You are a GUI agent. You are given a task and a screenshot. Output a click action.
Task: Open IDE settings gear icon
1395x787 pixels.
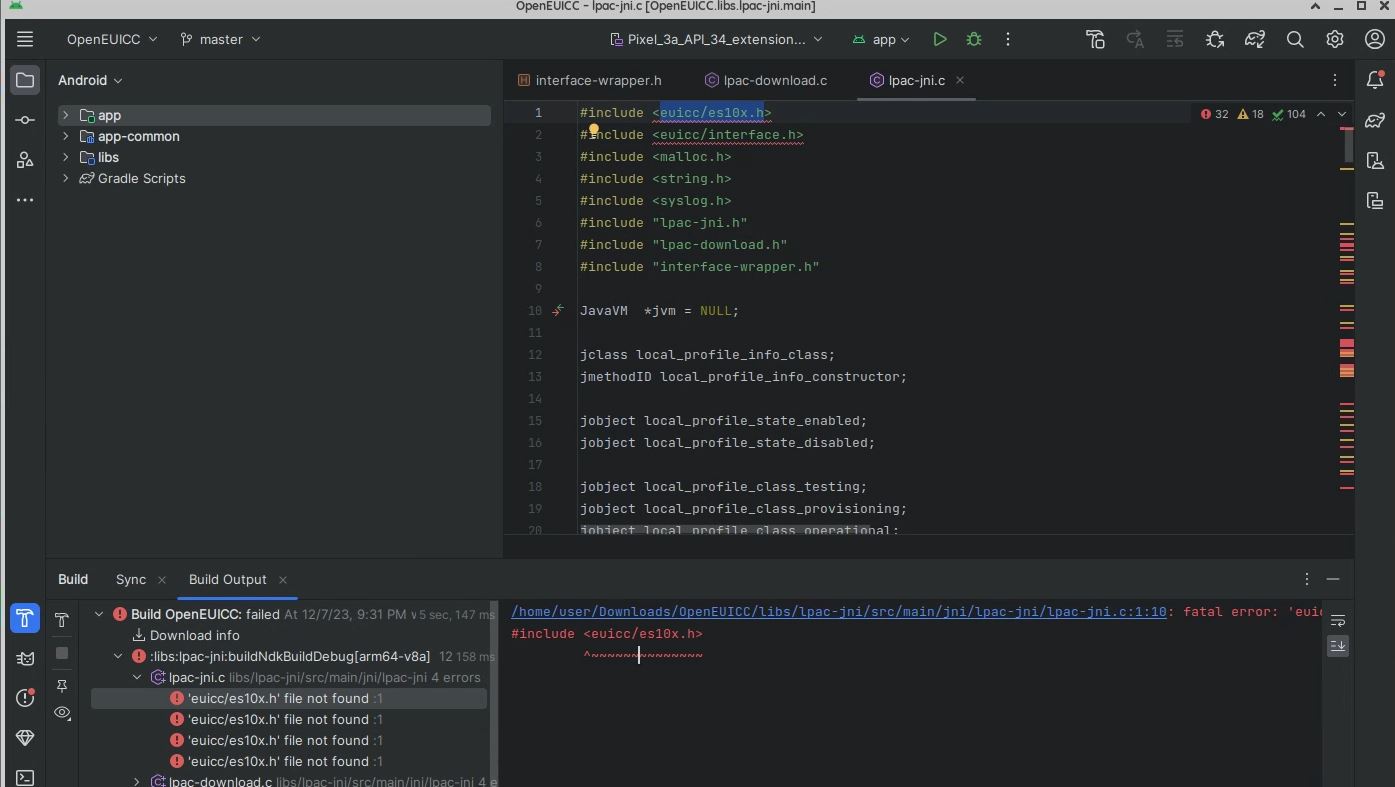pos(1335,39)
